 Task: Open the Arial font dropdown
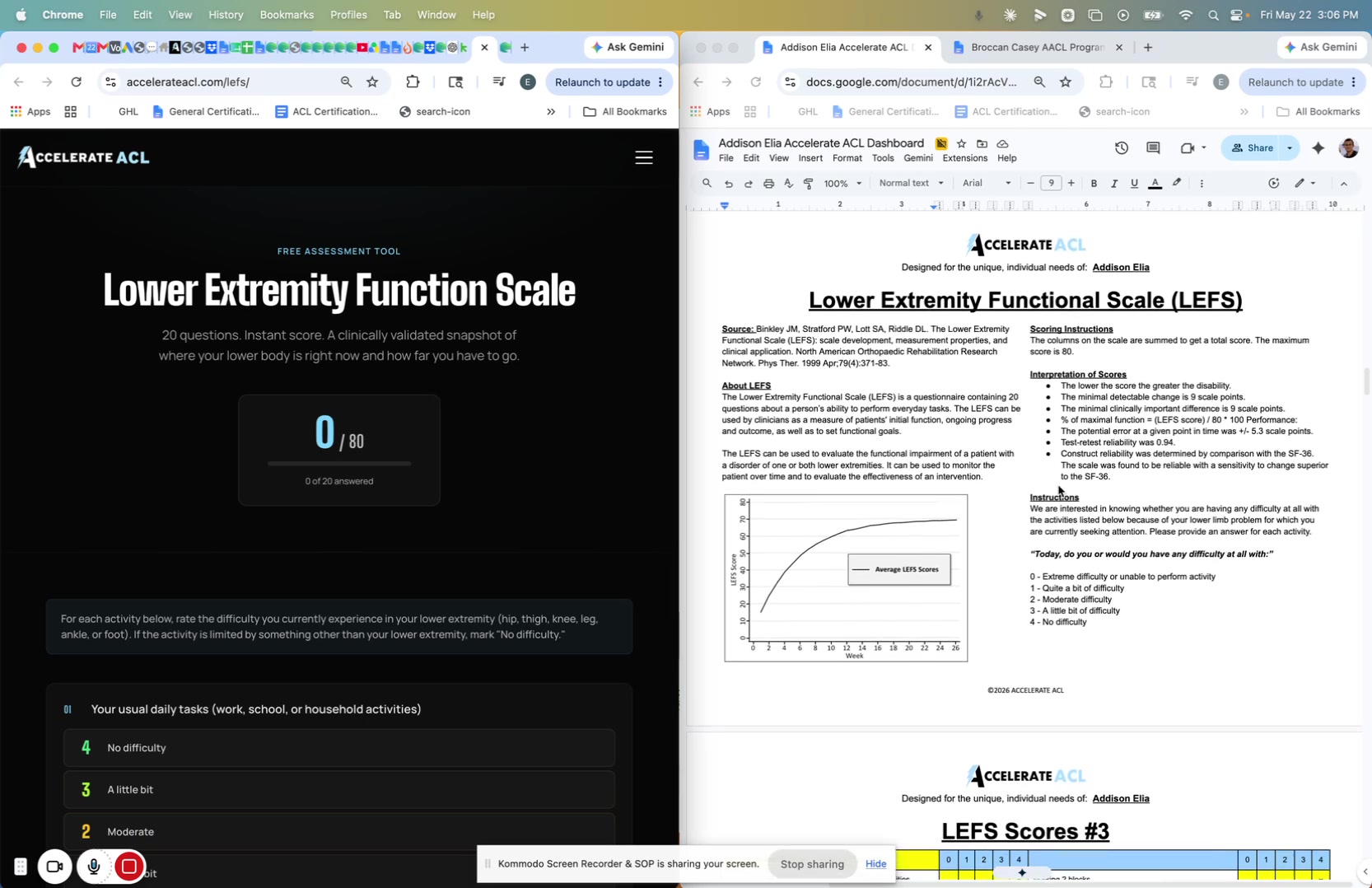pos(987,184)
